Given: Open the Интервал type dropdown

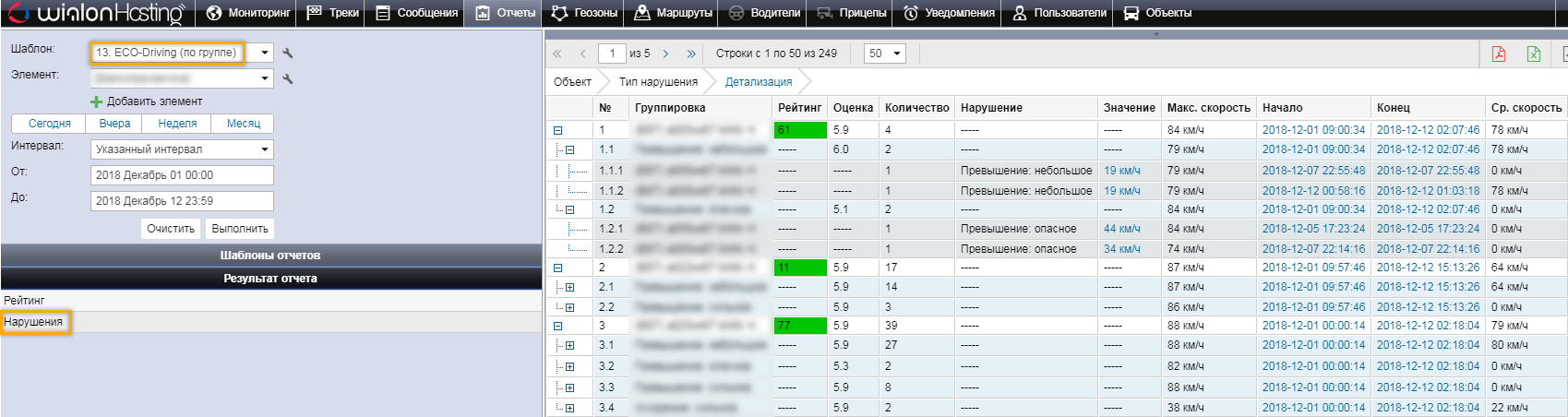Looking at the screenshot, I should tap(264, 149).
